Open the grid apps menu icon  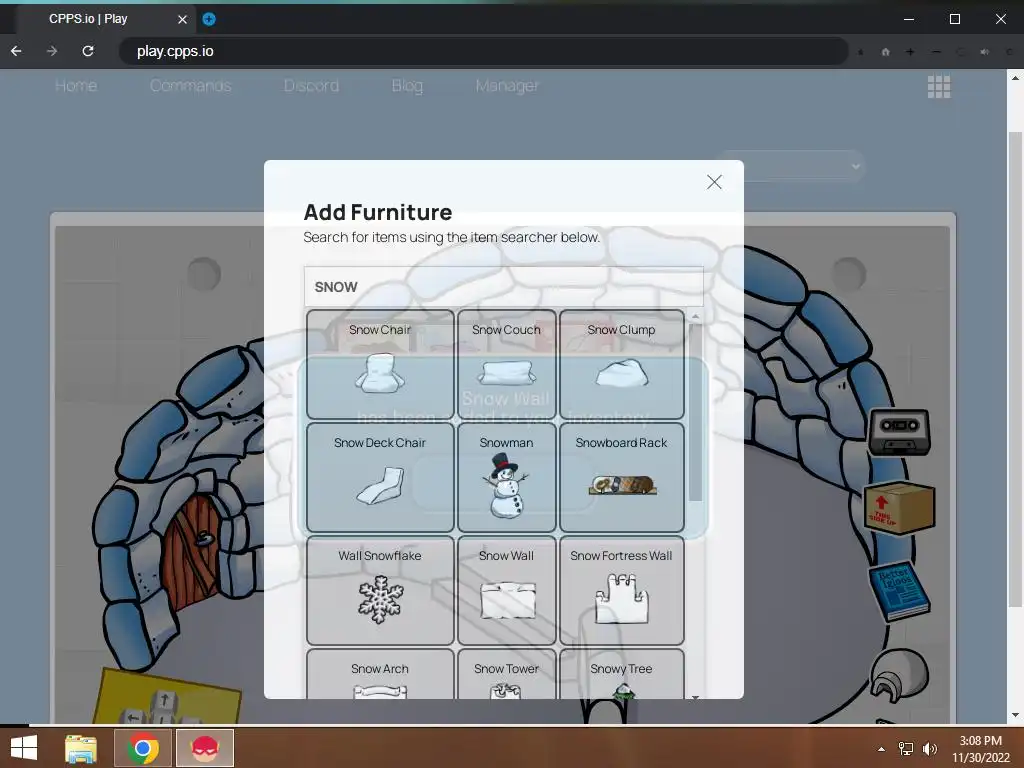coord(939,87)
